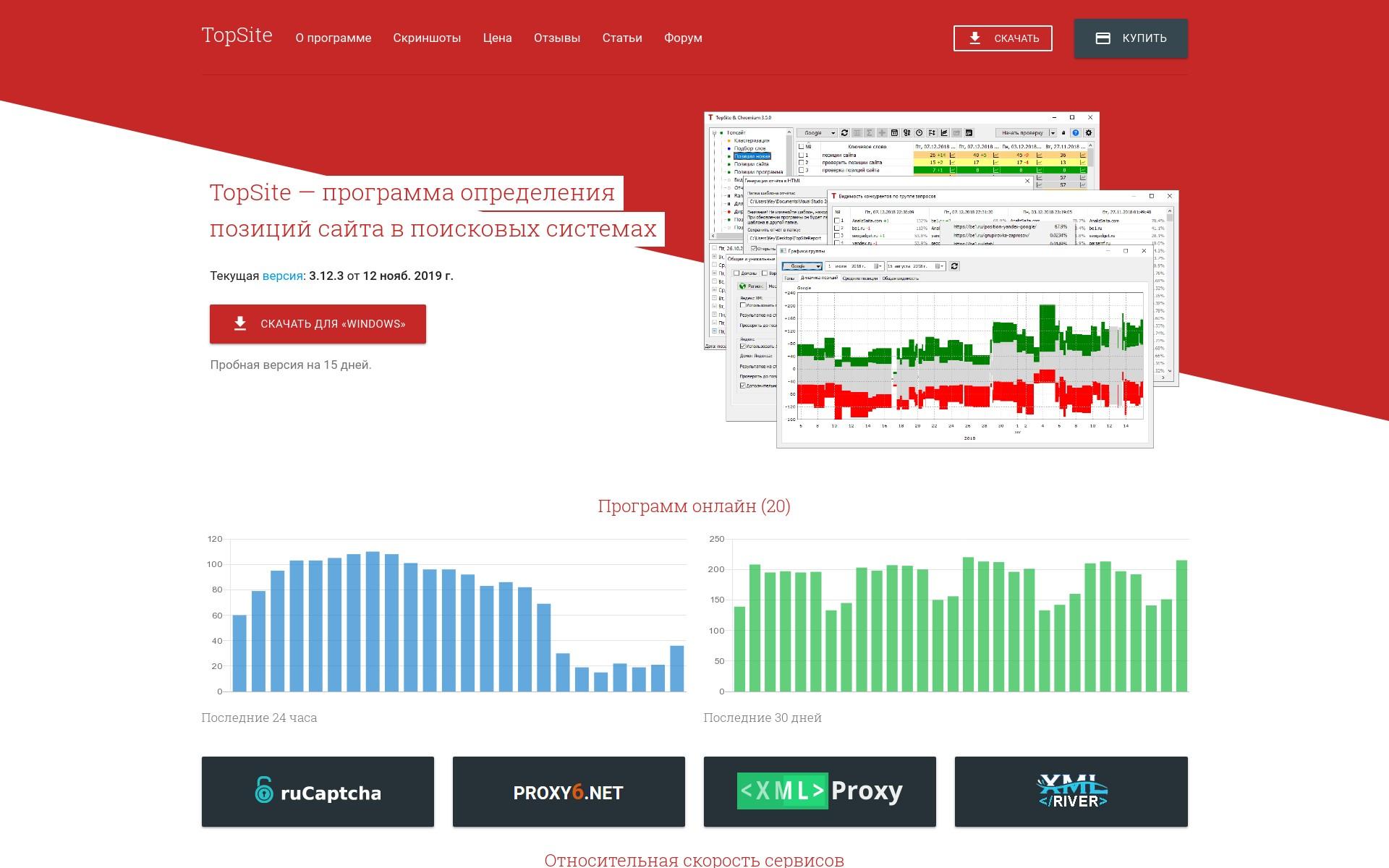This screenshot has width=1389, height=868.
Task: Click the TopSite logo
Action: click(237, 35)
